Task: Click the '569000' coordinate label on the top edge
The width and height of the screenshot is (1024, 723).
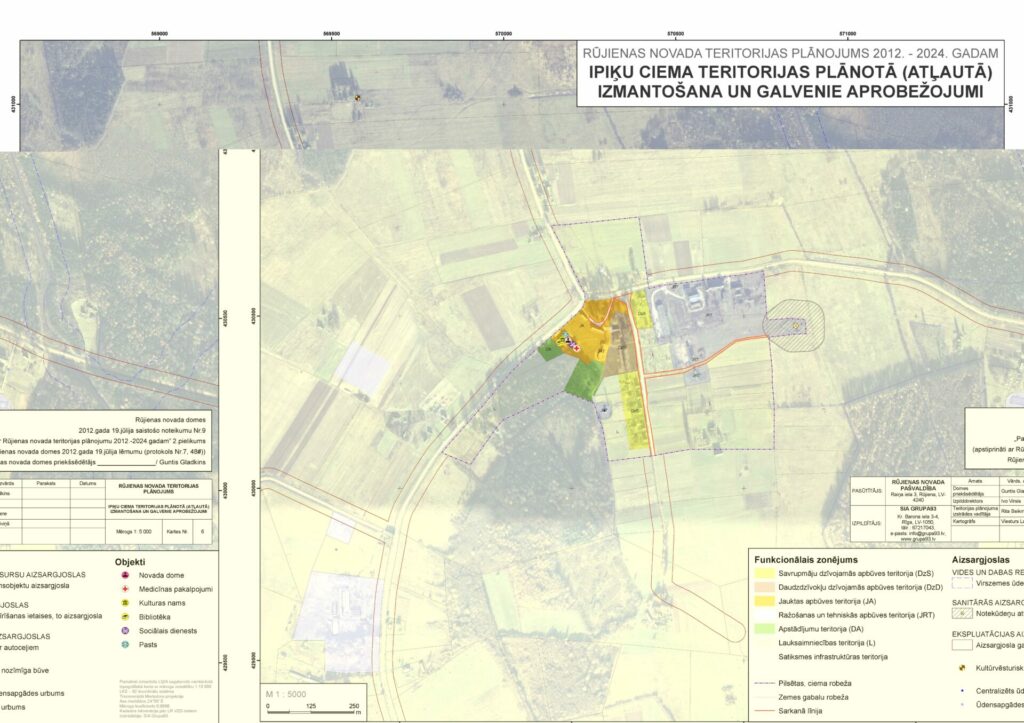Action: [159, 34]
